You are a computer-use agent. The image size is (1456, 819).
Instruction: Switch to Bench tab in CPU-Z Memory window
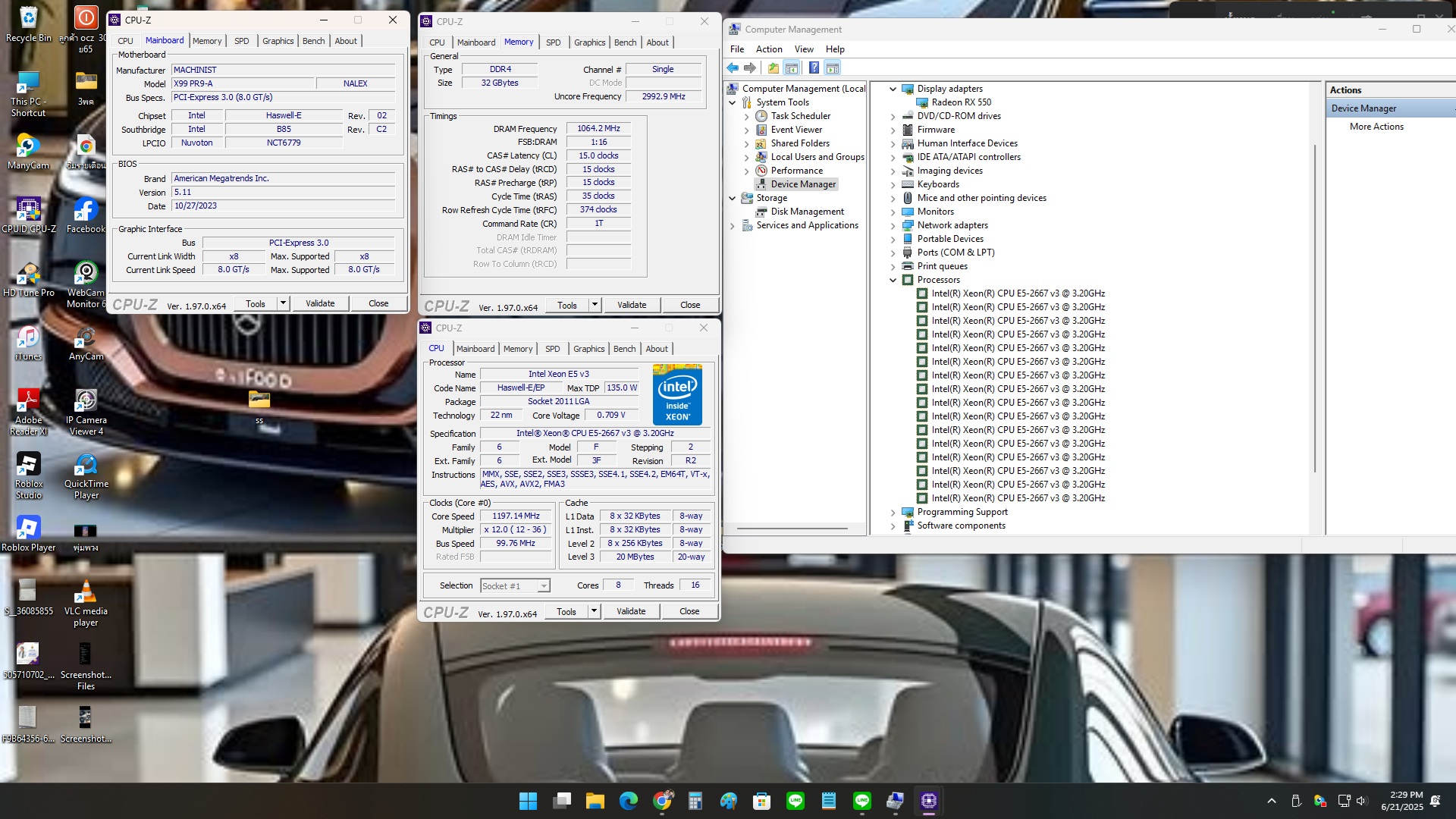[x=625, y=42]
